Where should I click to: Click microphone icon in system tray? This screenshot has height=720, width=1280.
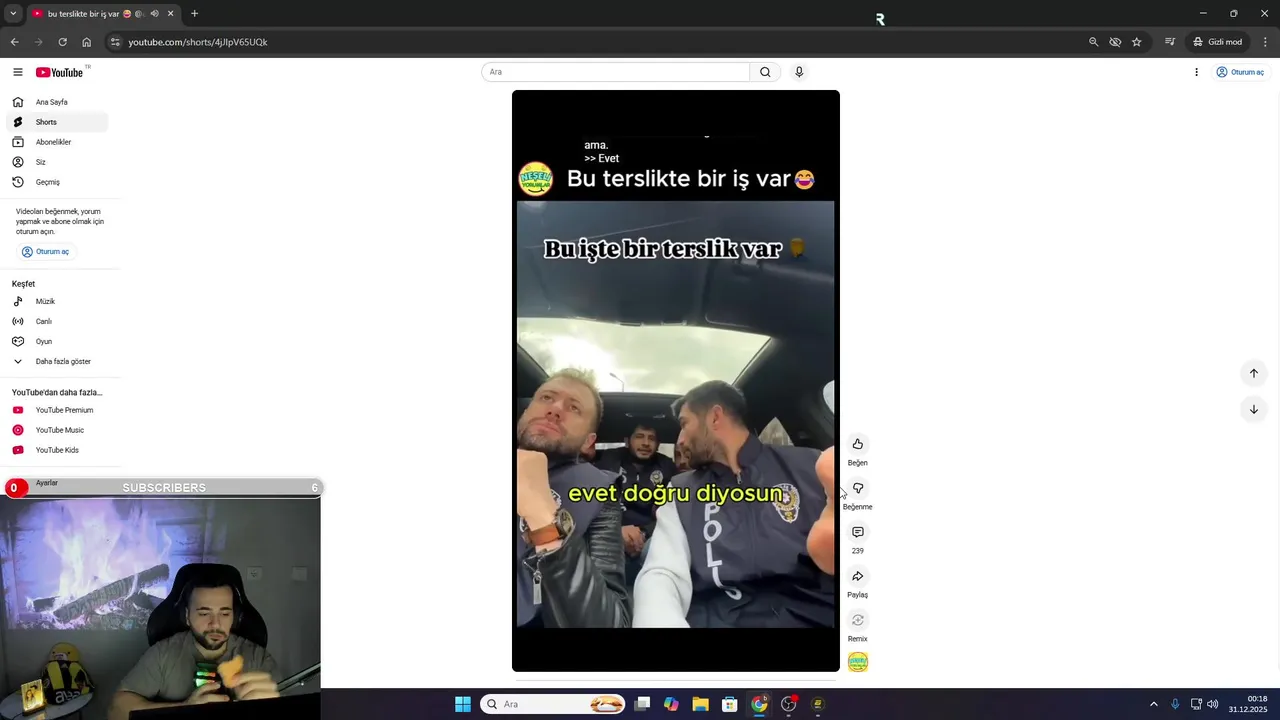pyautogui.click(x=1175, y=704)
